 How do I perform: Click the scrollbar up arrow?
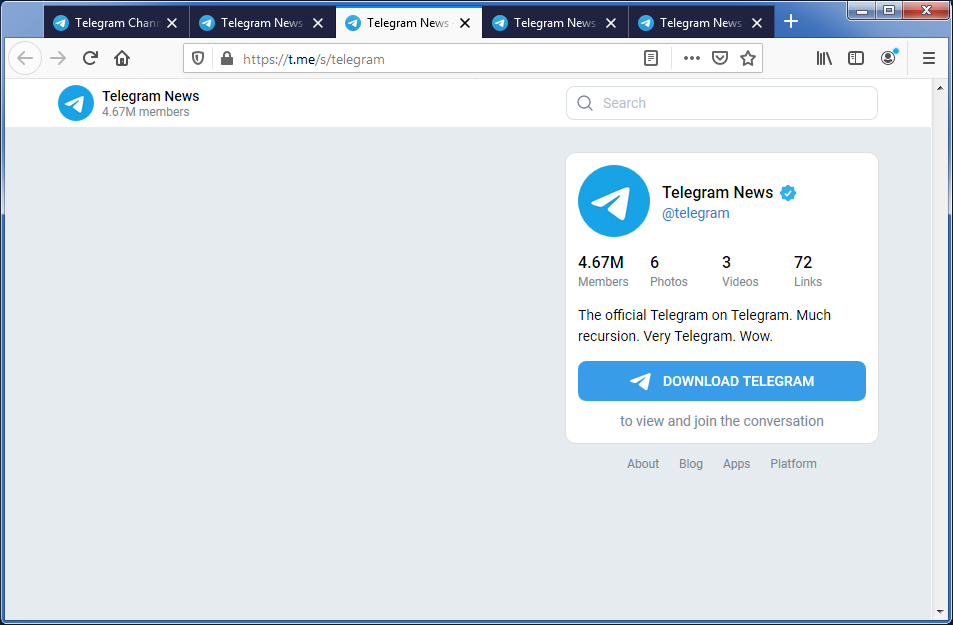[x=940, y=88]
